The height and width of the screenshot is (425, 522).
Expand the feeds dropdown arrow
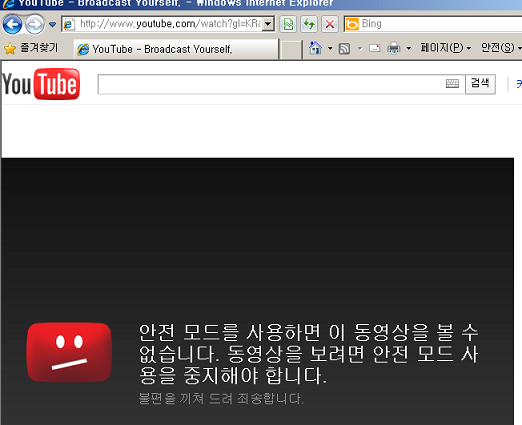coord(360,48)
